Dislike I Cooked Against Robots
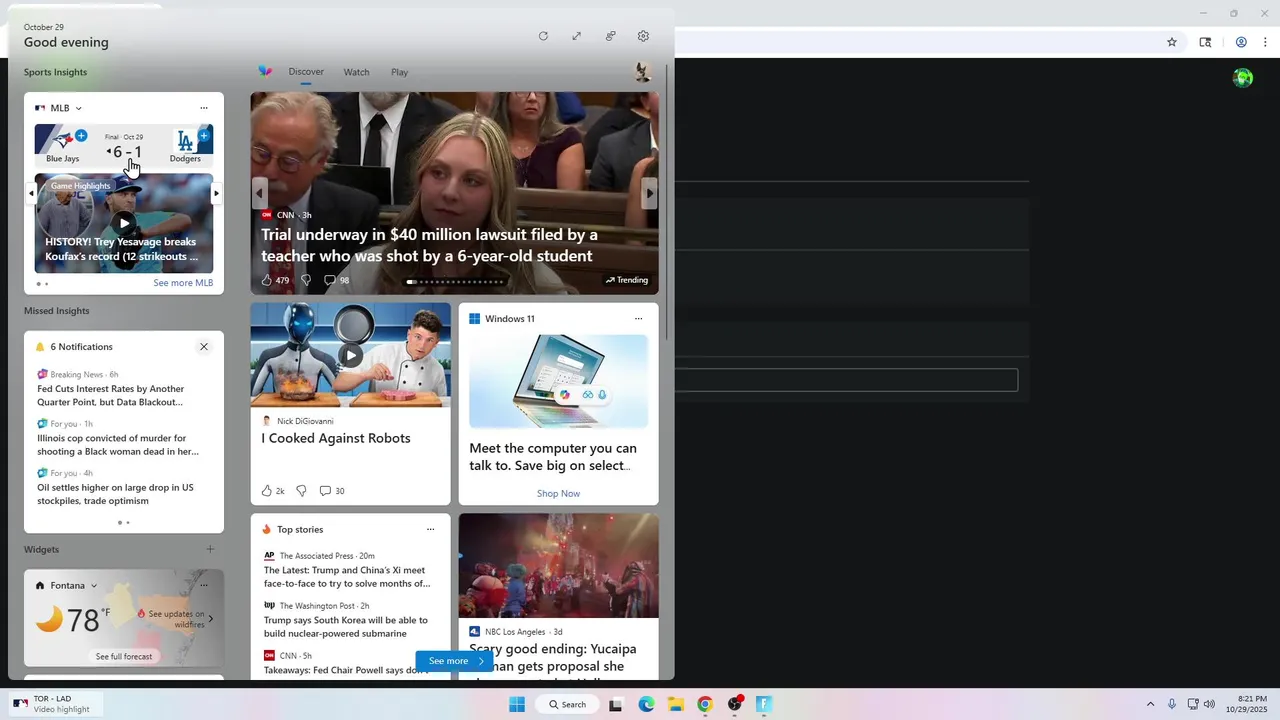The width and height of the screenshot is (1280, 720). tap(301, 491)
